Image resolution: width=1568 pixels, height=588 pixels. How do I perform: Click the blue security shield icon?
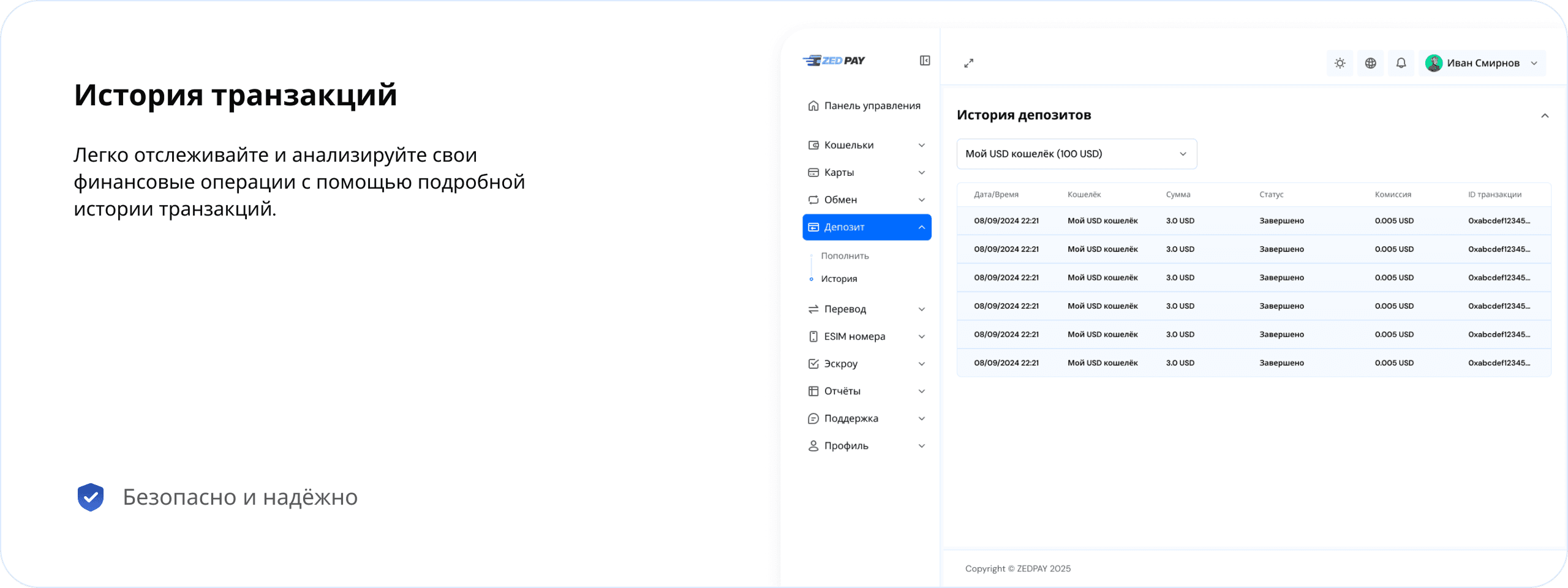(x=91, y=497)
